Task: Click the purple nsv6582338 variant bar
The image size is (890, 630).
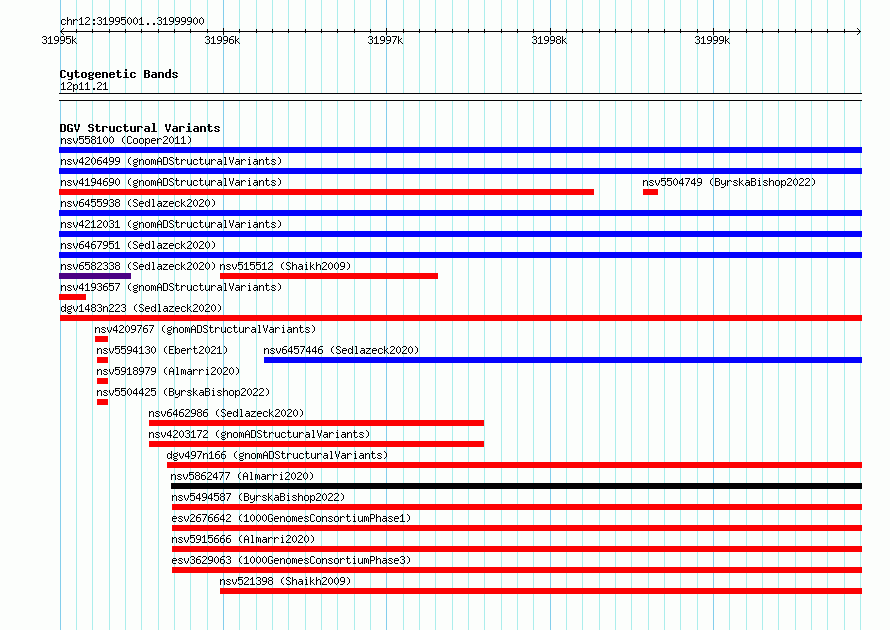Action: pyautogui.click(x=95, y=276)
